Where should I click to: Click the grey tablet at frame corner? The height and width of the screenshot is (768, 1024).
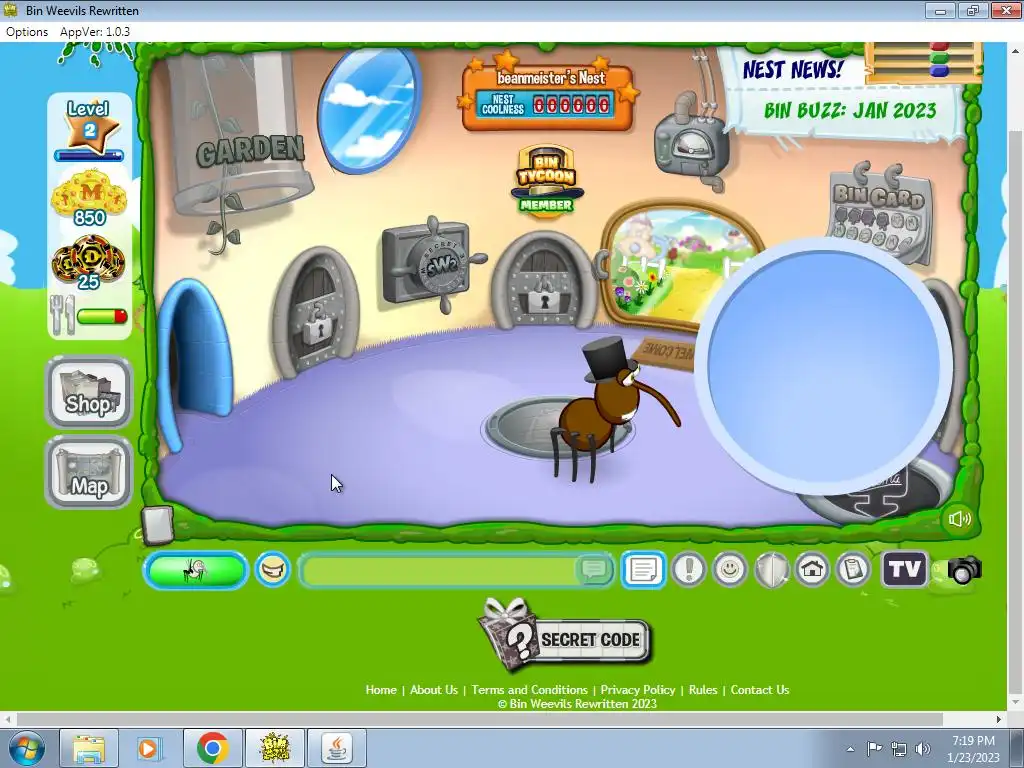tap(157, 524)
